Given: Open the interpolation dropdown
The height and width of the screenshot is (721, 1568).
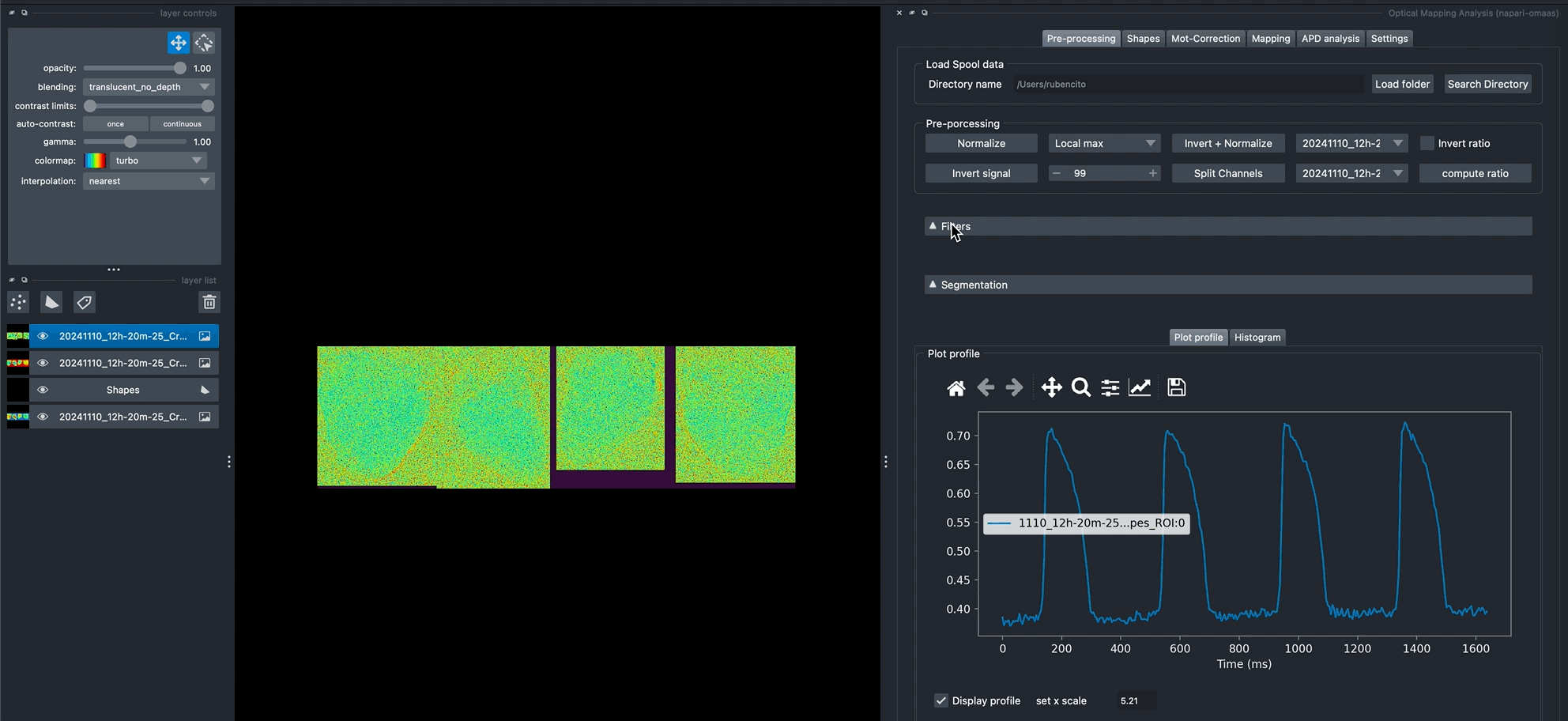Looking at the screenshot, I should point(149,181).
